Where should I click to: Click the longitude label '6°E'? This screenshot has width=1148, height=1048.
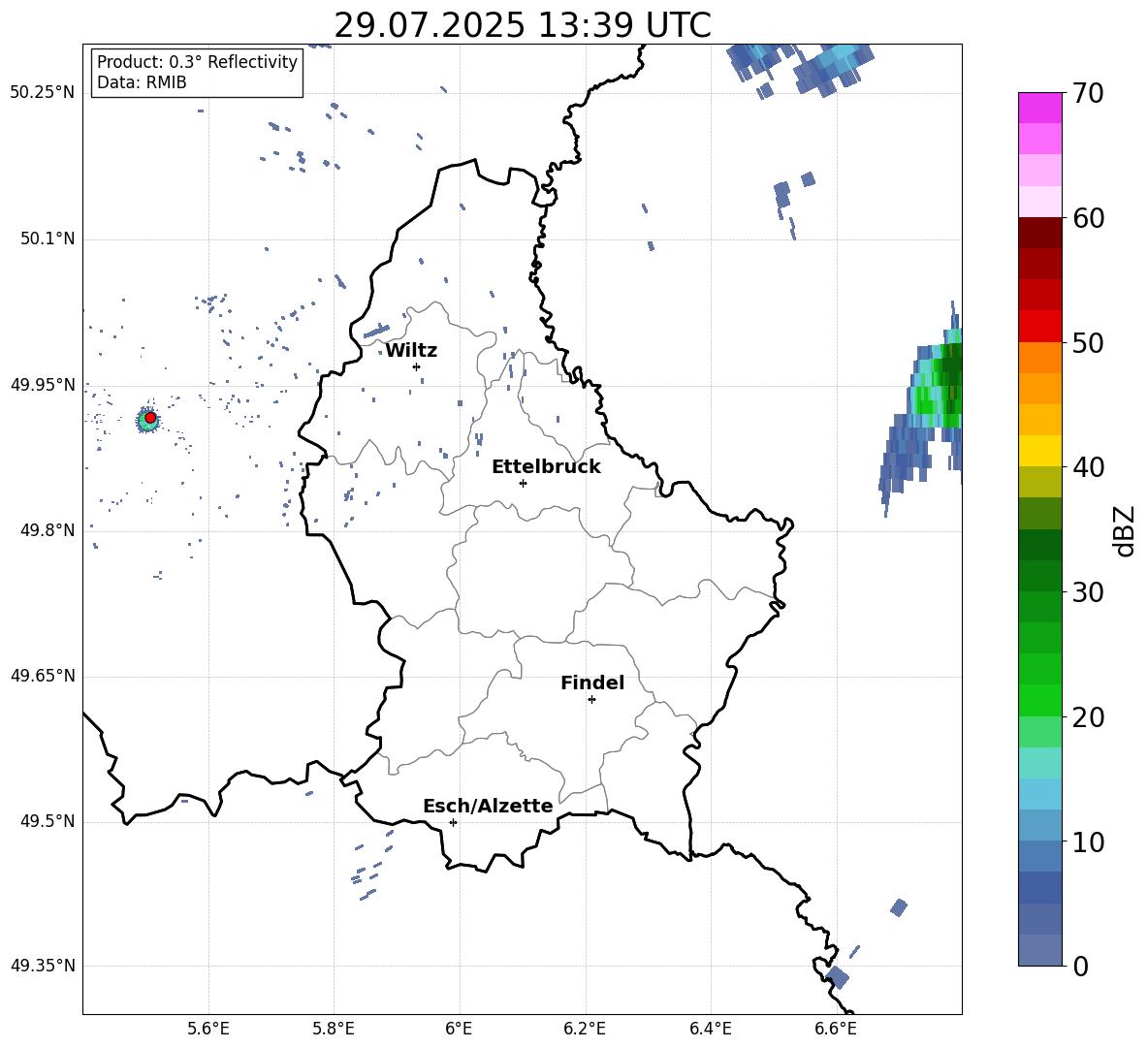tap(459, 1029)
